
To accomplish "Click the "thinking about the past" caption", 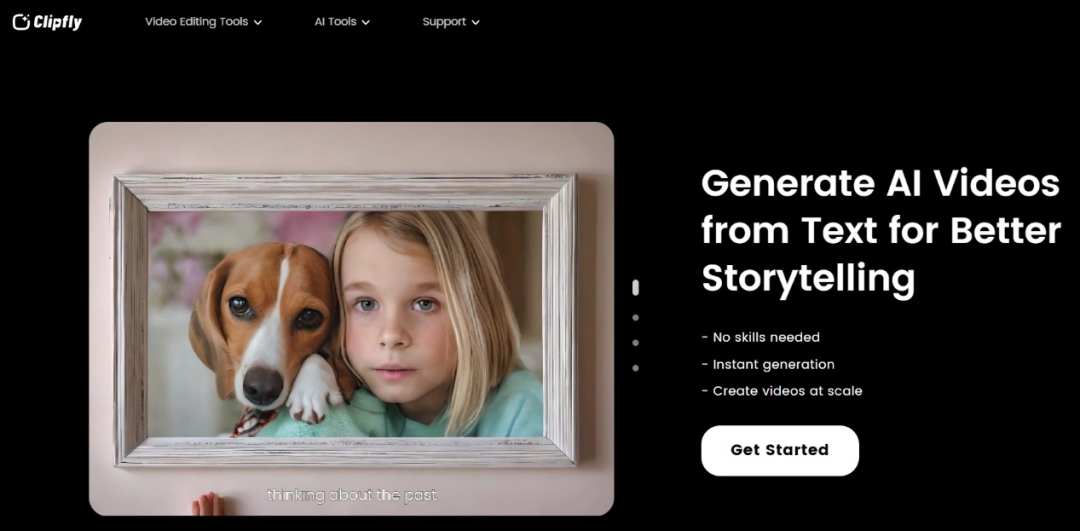I will pos(352,495).
